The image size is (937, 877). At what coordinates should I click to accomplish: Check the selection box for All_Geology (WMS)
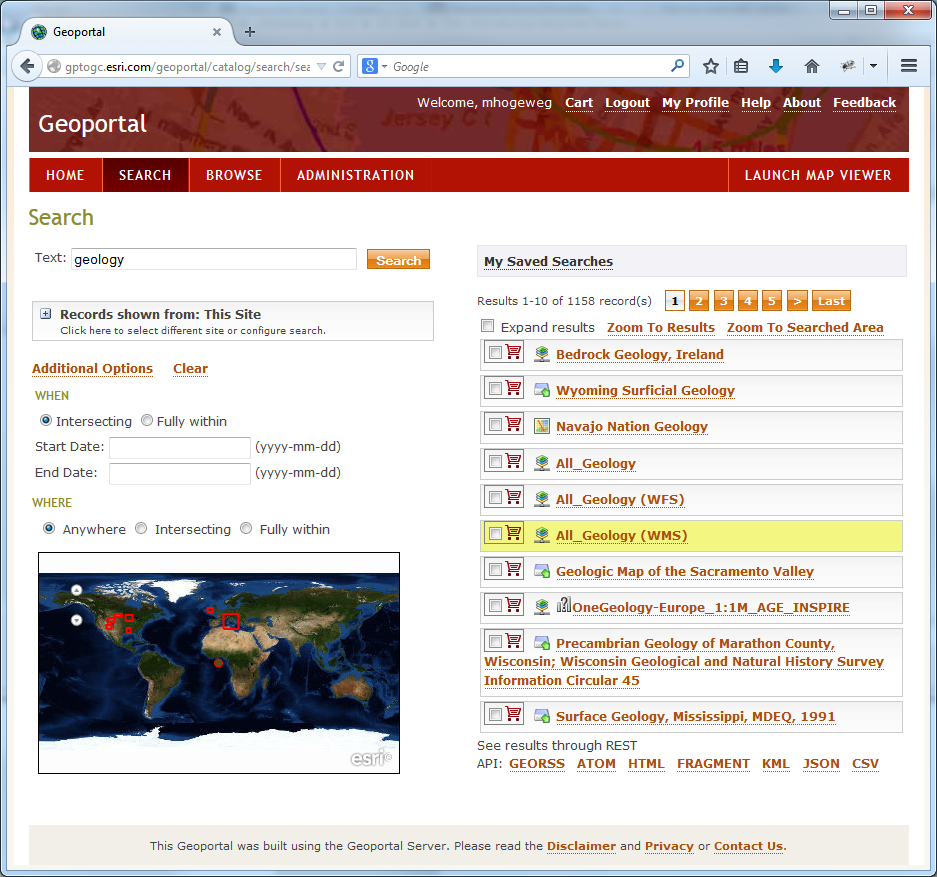493,532
